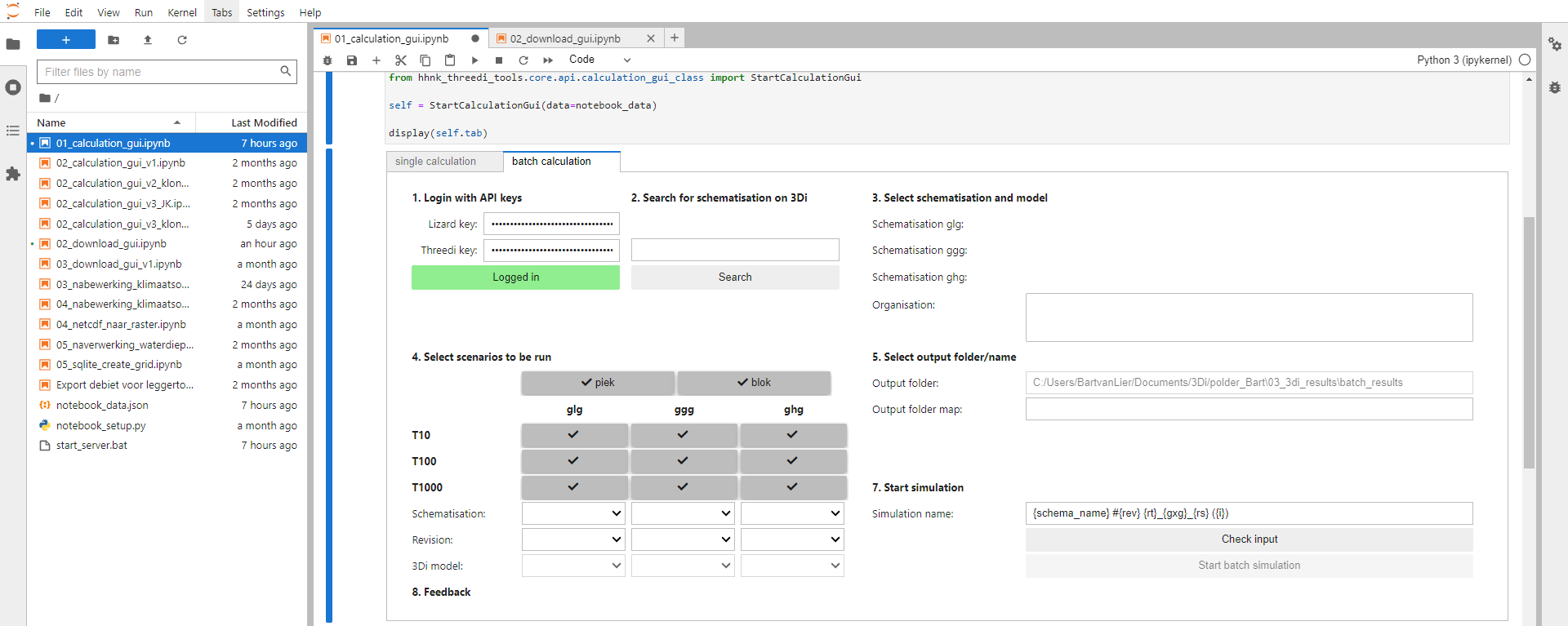This screenshot has width=1568, height=626.
Task: Click the Check input button
Action: tap(1249, 539)
